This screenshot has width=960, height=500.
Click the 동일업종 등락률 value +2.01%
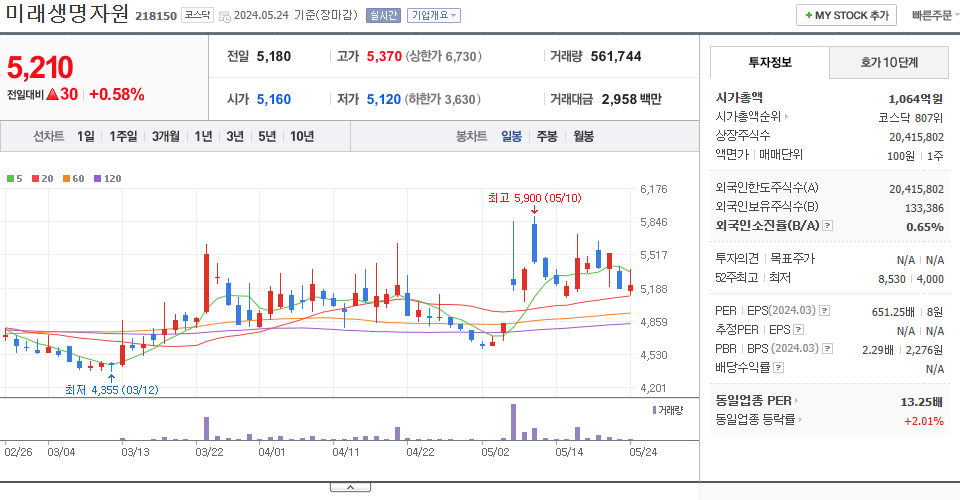(x=924, y=421)
